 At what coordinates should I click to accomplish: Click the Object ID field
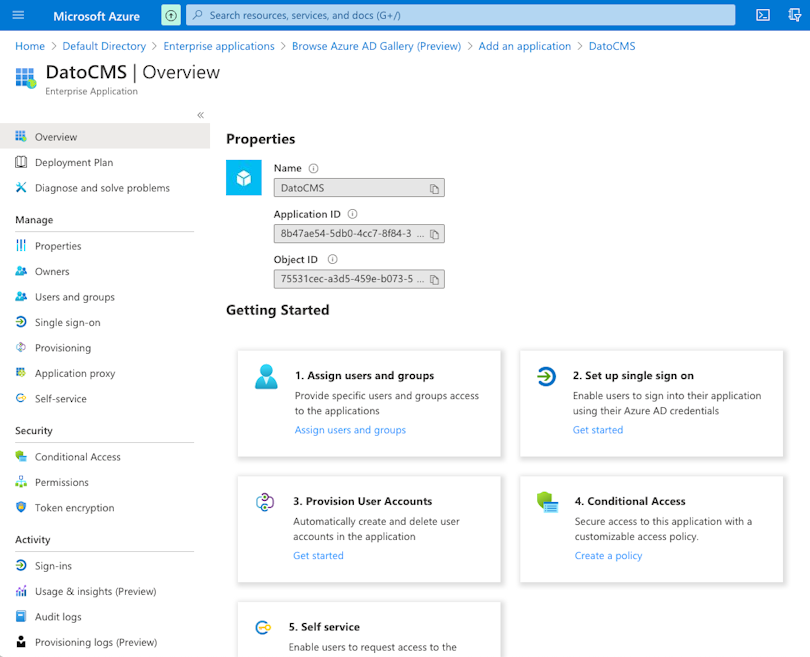coord(359,279)
